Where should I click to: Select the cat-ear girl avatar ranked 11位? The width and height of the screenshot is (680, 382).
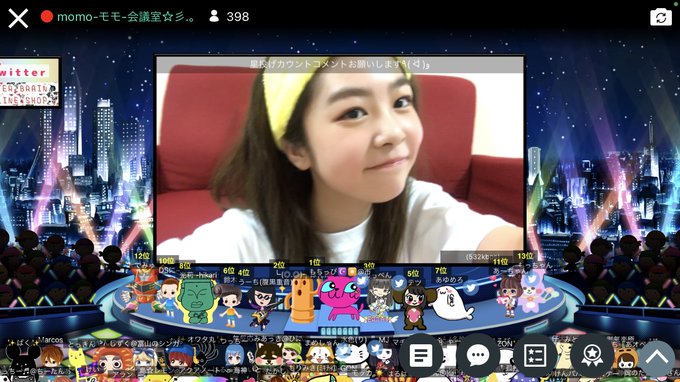point(509,295)
